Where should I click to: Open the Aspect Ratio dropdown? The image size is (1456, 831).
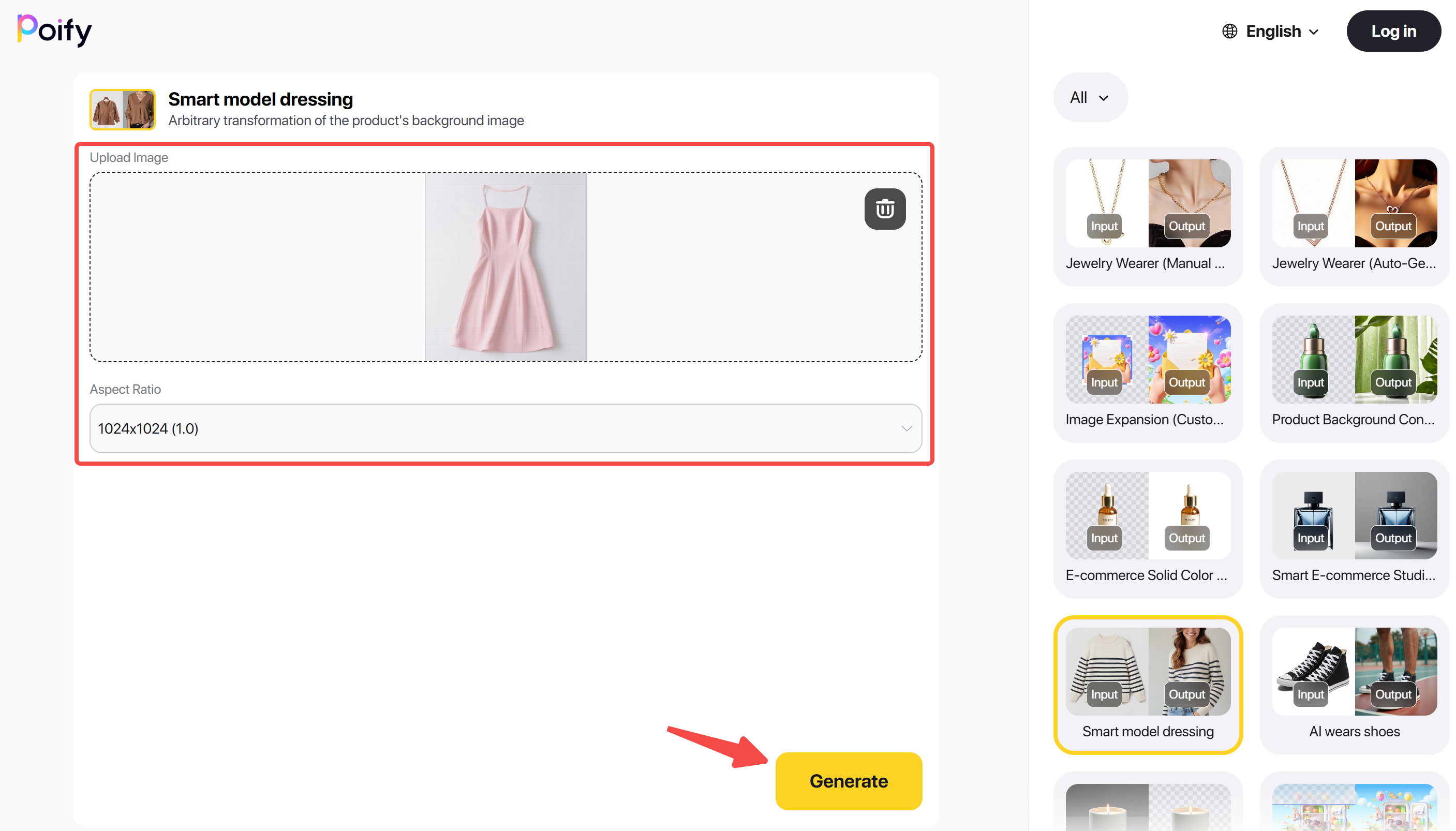[506, 428]
